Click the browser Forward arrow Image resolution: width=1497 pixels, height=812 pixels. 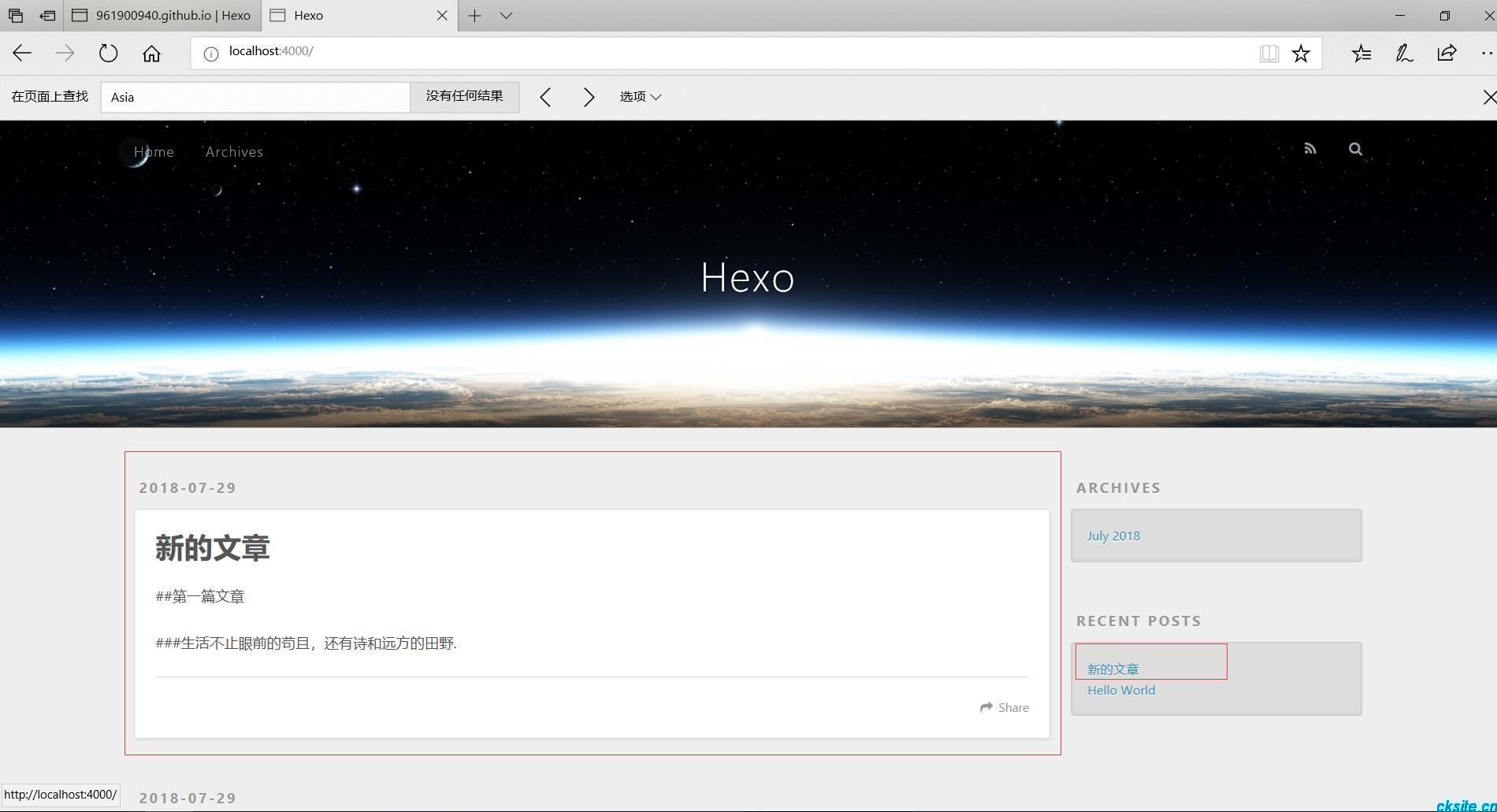click(x=65, y=53)
